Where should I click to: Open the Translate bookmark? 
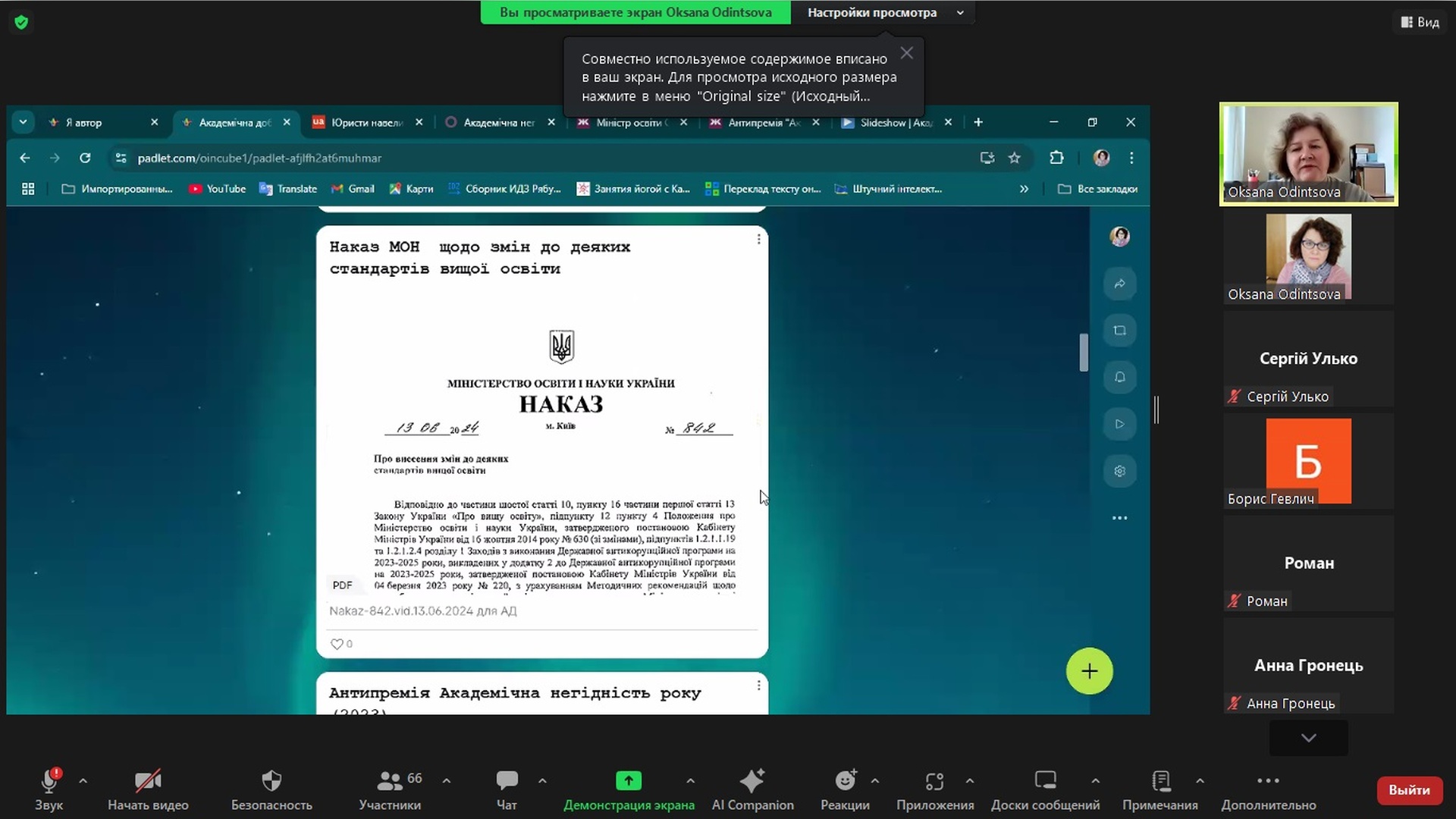click(288, 189)
